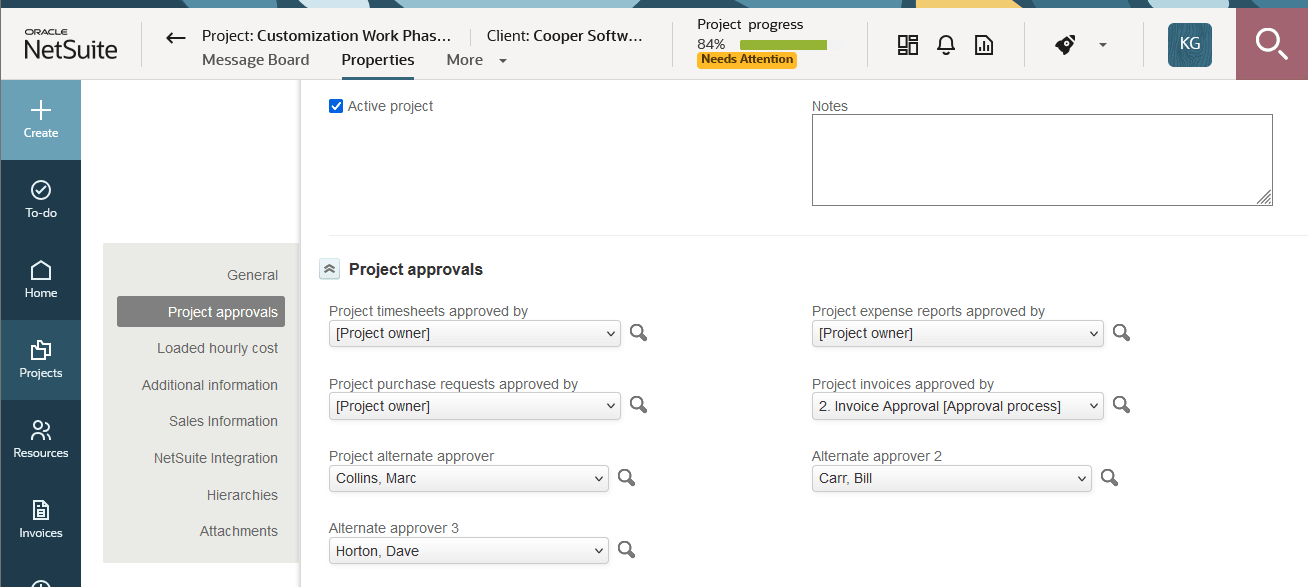Click into the Notes text area
The image size is (1308, 587).
click(1041, 160)
